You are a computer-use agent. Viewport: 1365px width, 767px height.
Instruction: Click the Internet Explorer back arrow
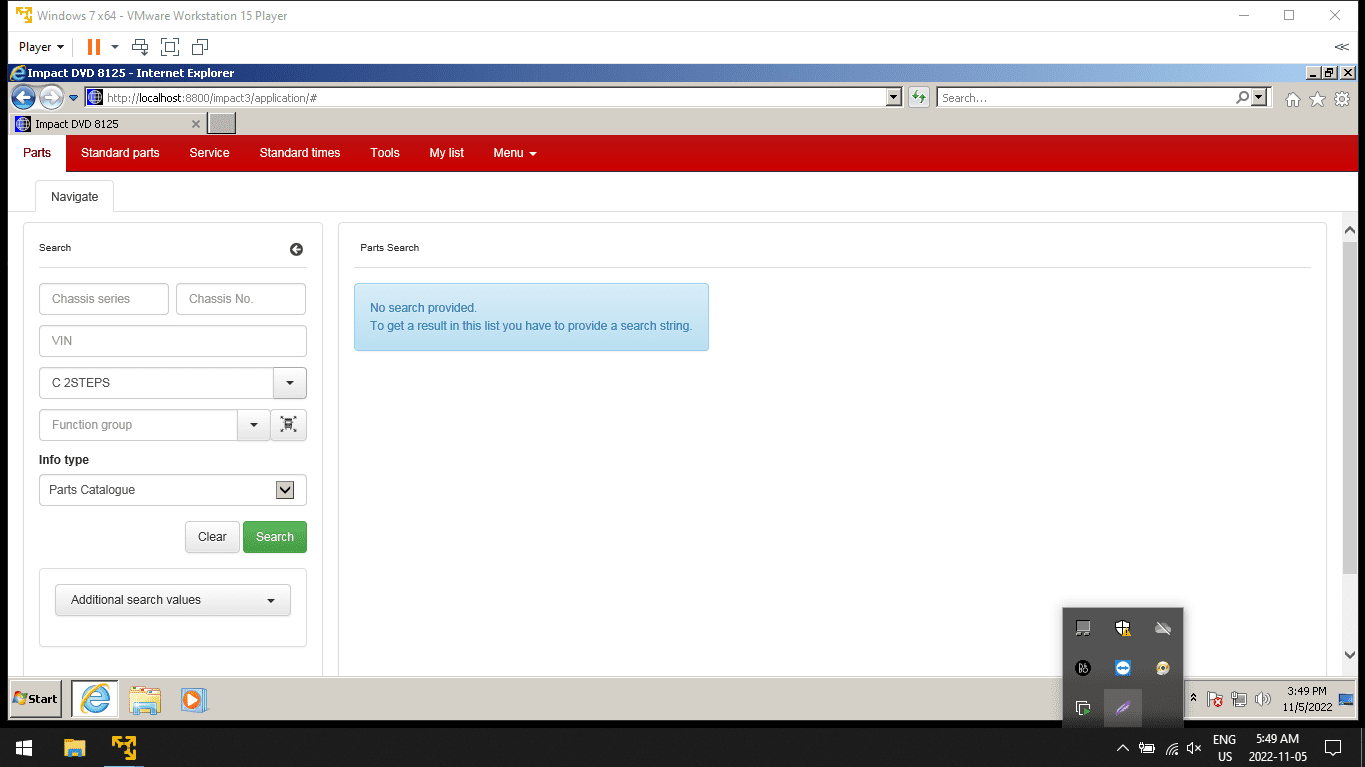click(x=23, y=98)
